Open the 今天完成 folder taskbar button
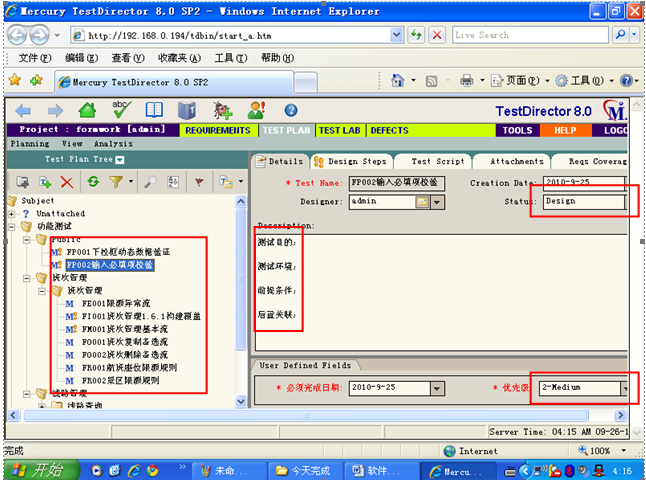Screen dimensions: 646x480 (x=304, y=471)
